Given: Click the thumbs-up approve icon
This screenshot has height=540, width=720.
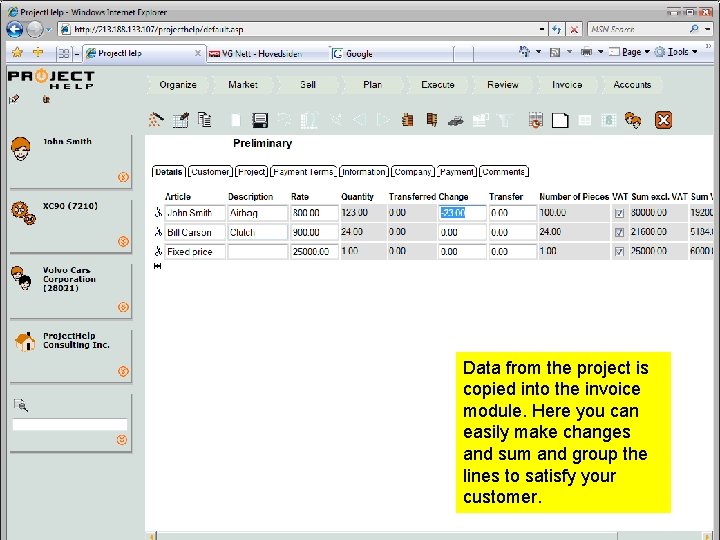Looking at the screenshot, I should coord(407,120).
